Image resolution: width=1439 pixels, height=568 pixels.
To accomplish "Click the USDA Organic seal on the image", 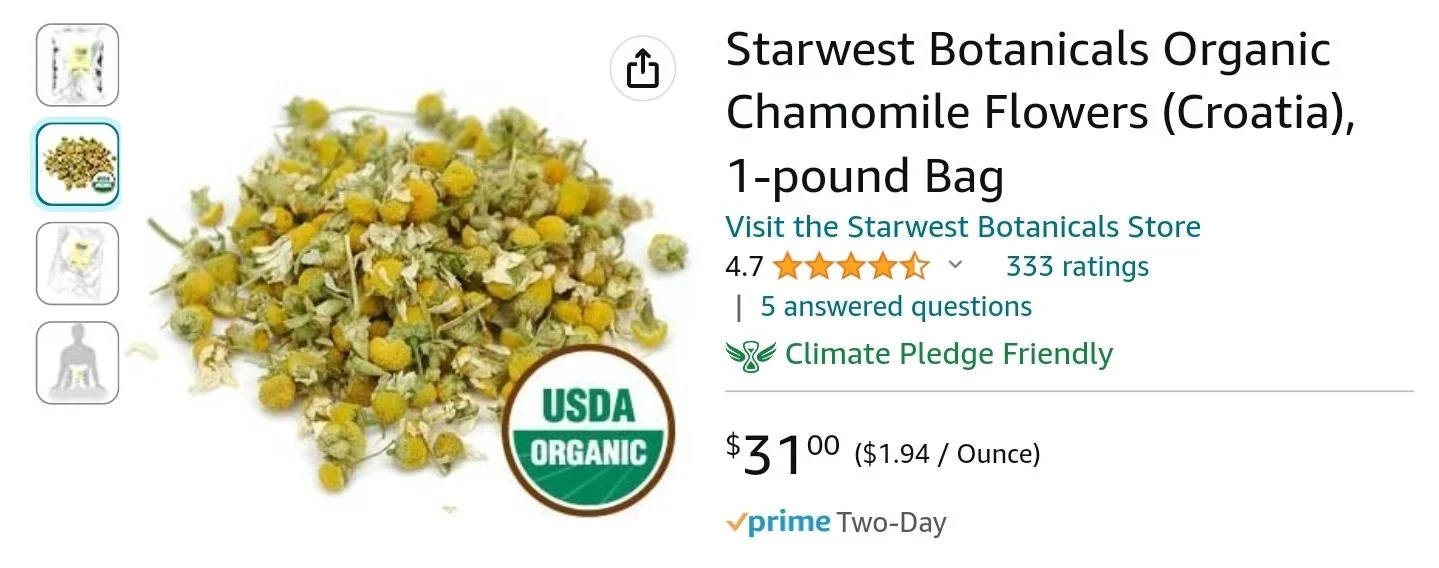I will (588, 430).
